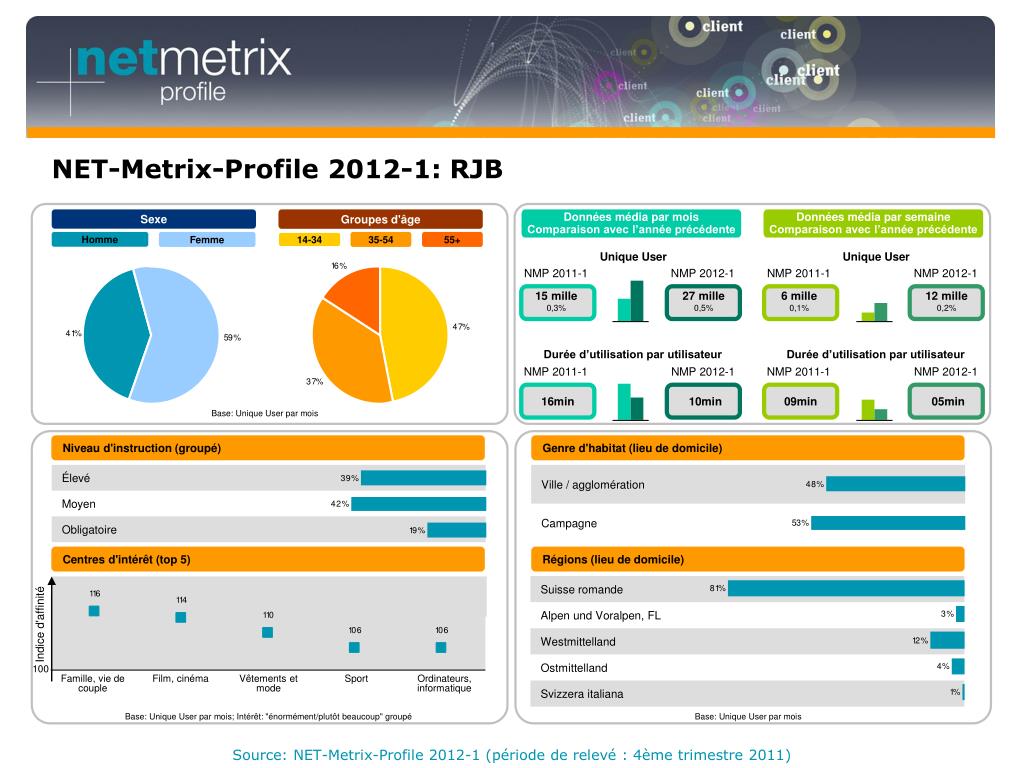Click the 05min weekly duration box
1024x768 pixels.
pyautogui.click(x=946, y=401)
